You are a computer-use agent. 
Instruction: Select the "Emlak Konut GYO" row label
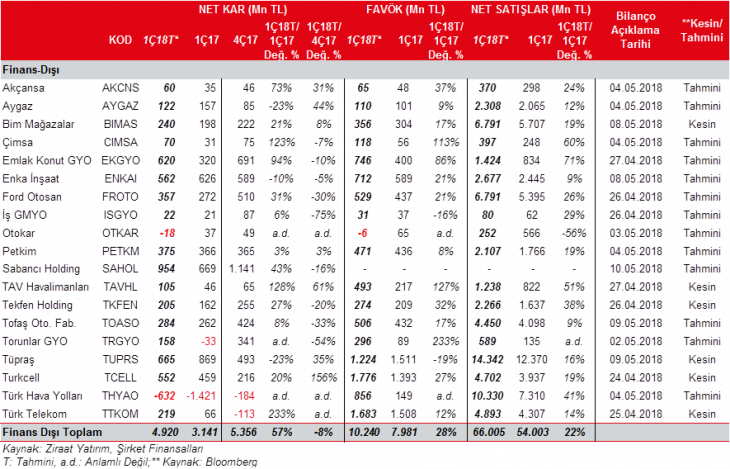tap(47, 161)
